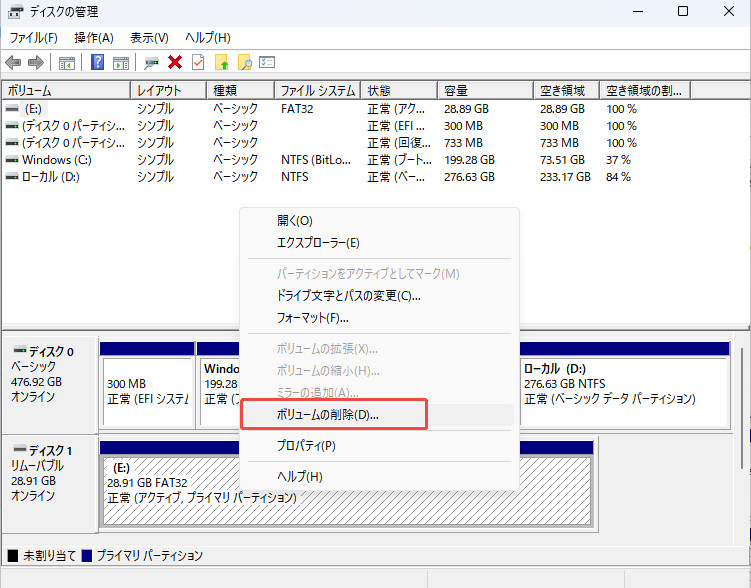Choose エクスプローラー(E) from context menu

point(379,243)
